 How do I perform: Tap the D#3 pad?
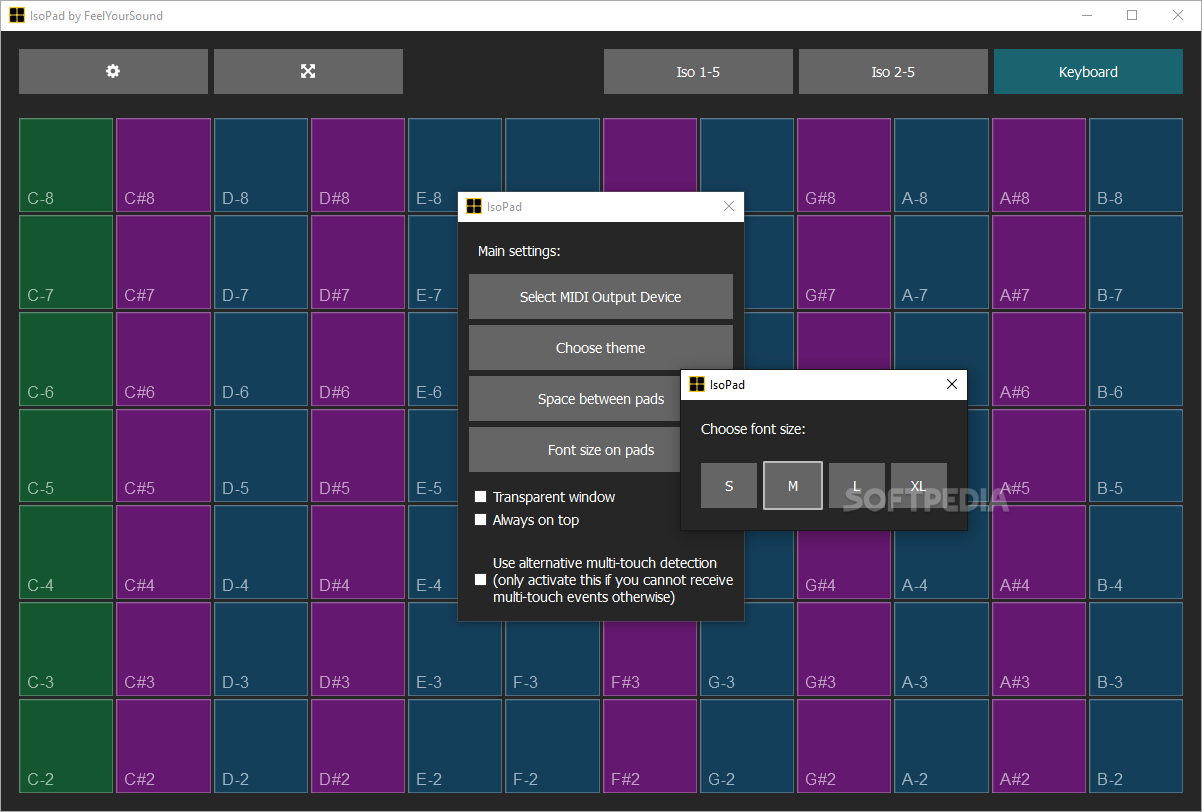pos(358,650)
